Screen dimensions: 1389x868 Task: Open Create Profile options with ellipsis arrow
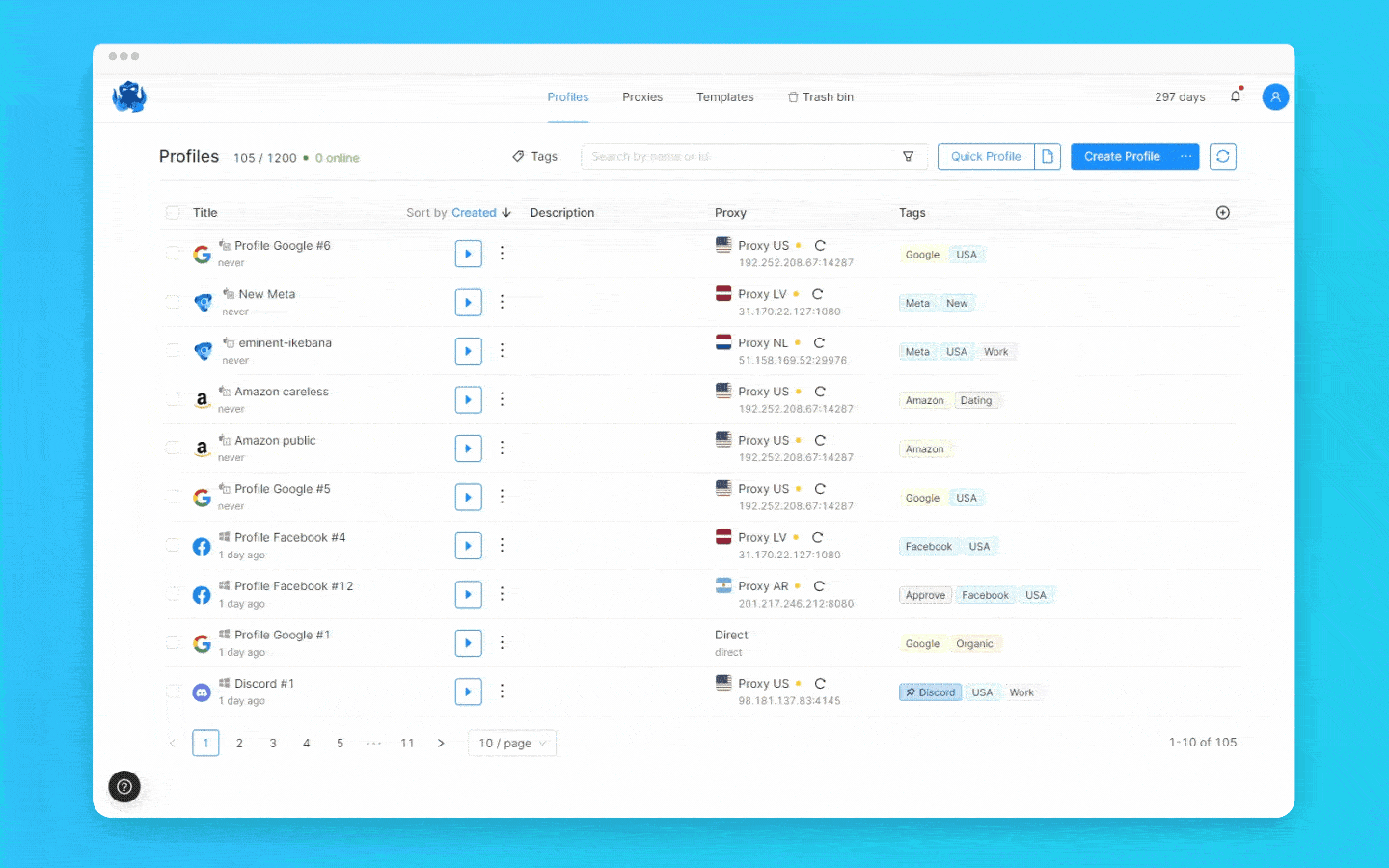tap(1185, 155)
